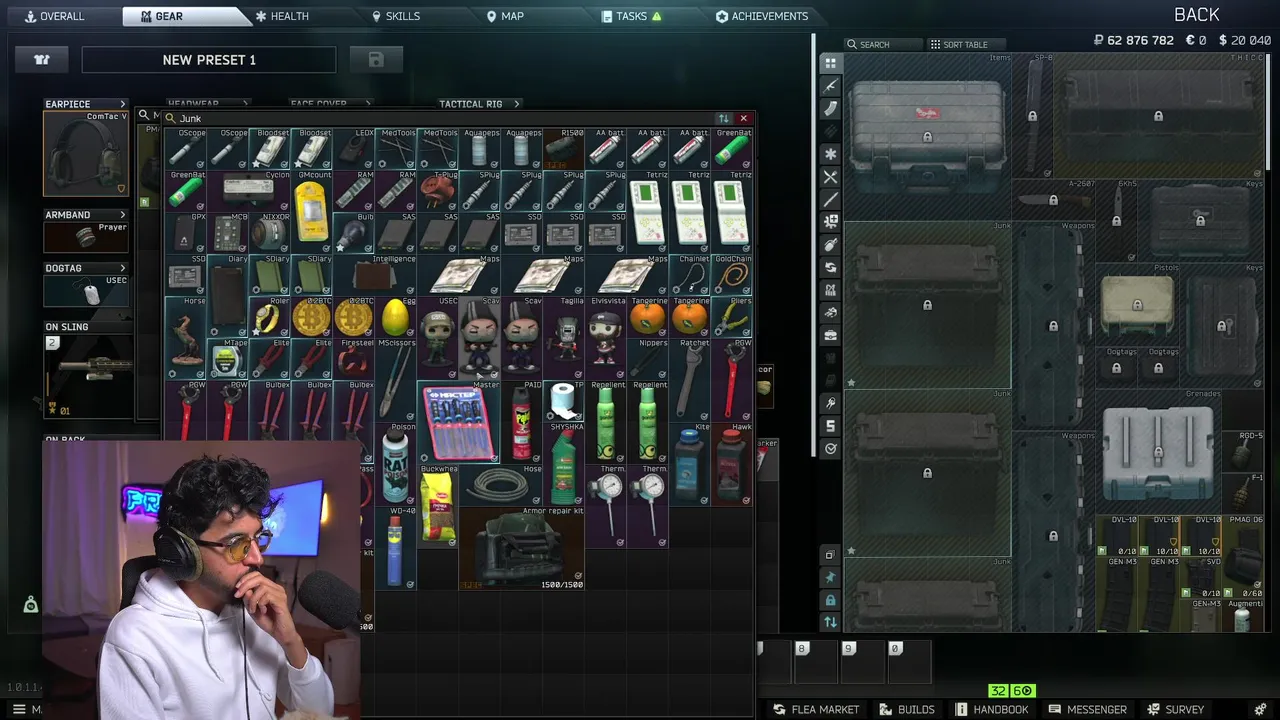1280x720 pixels.
Task: Select the GoldChain item
Action: [731, 275]
